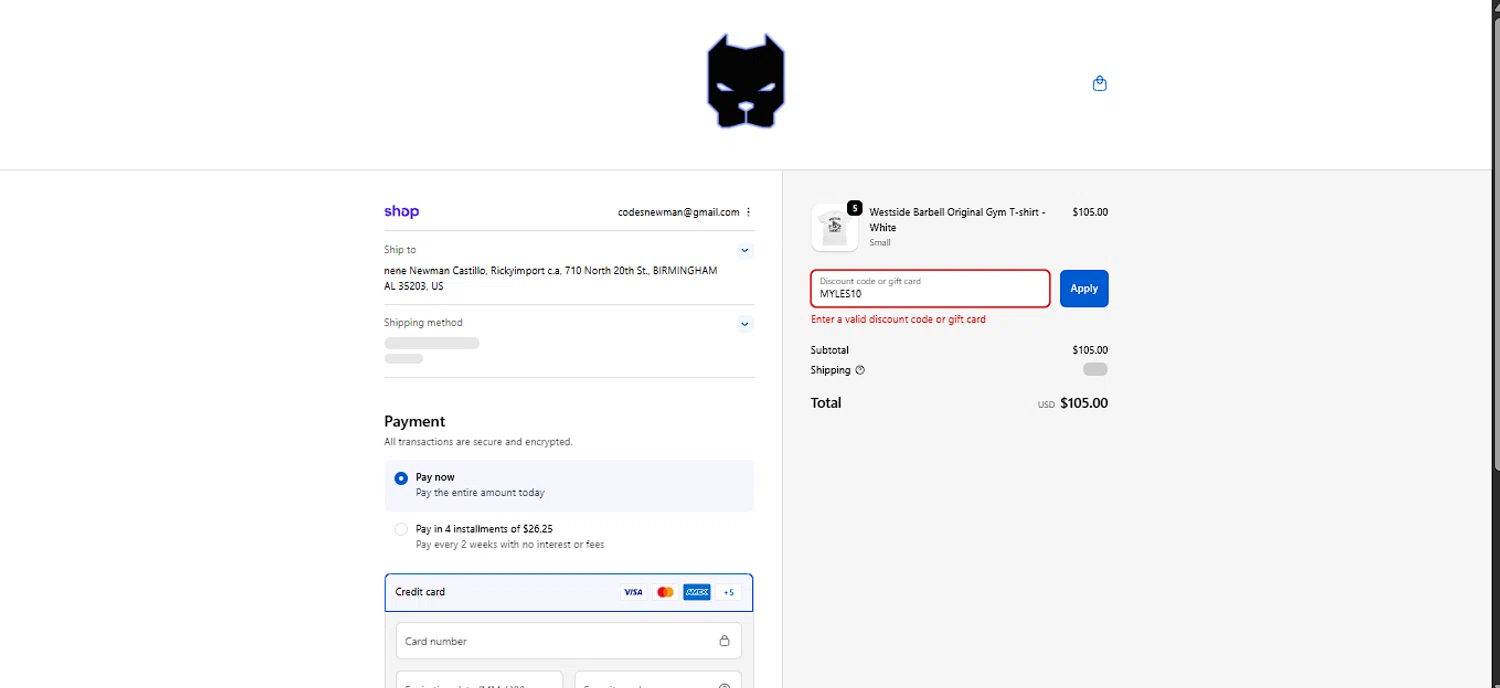Click the Payment heading
The image size is (1500, 688).
(x=415, y=422)
